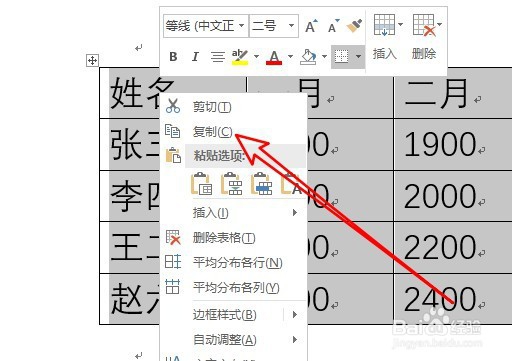Open the borders dropdown arrow
The image size is (512, 361).
point(358,56)
